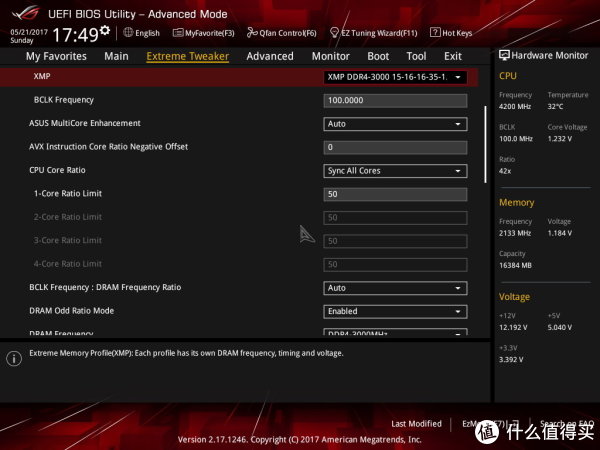Select Extreme Tweaker tab
Screen dimensions: 600x450
[x=188, y=56]
